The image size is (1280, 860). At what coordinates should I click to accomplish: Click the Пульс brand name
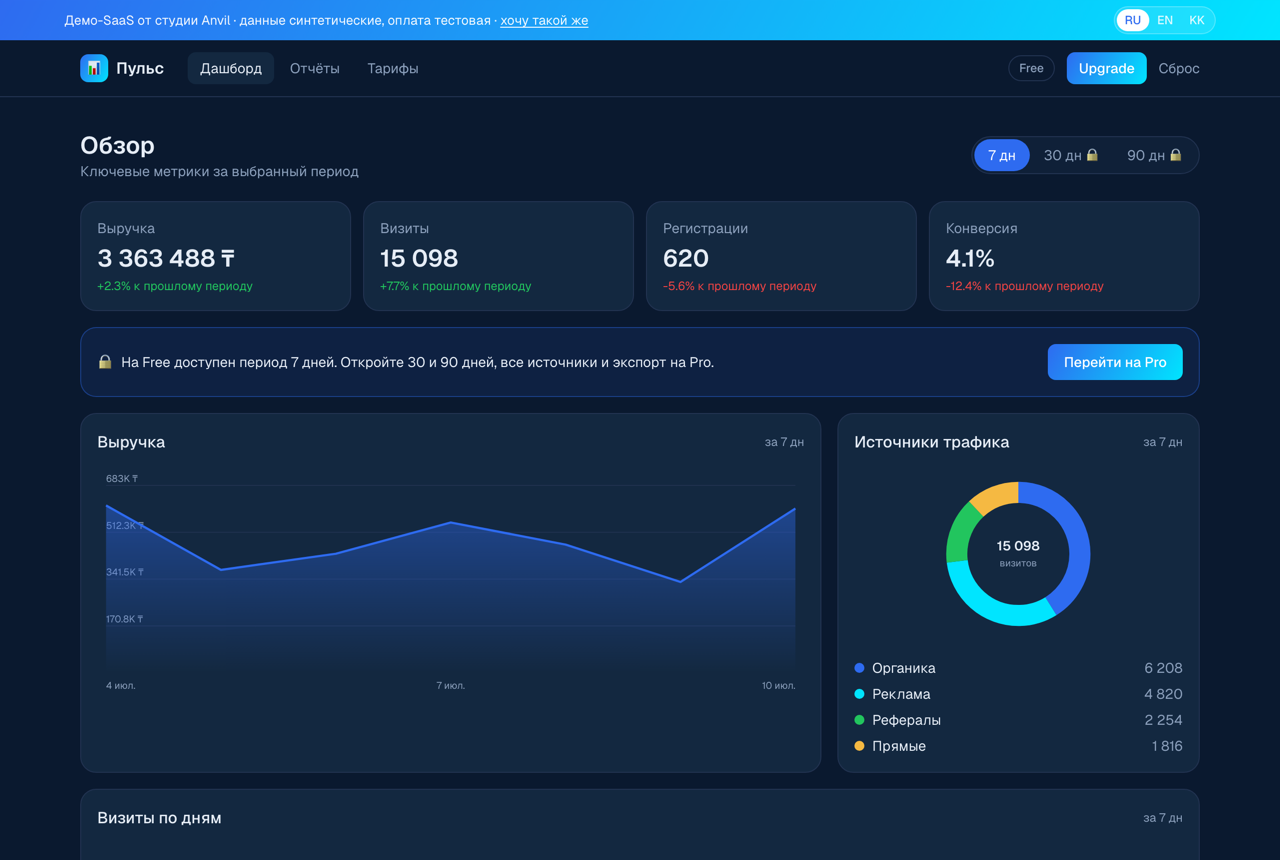point(140,68)
